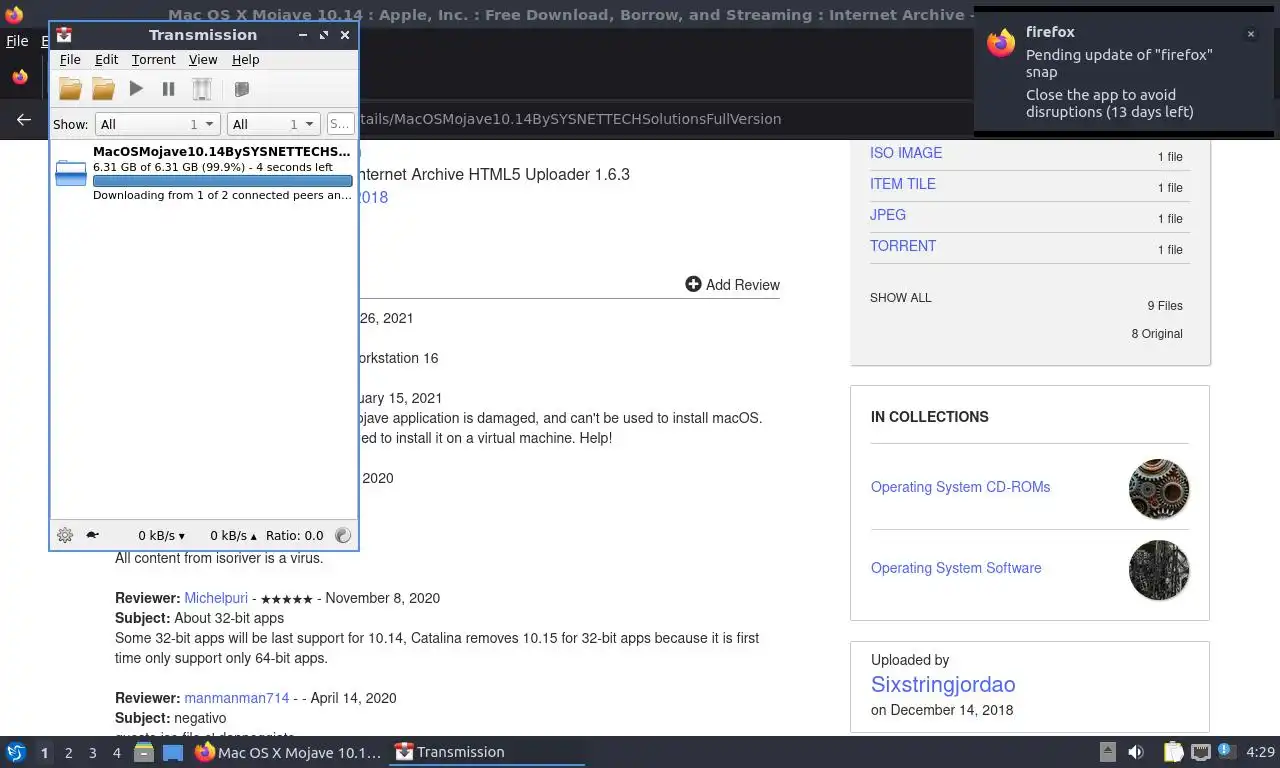1280x768 pixels.
Task: Open uploader Sixstringjordao profile link
Action: tap(943, 685)
